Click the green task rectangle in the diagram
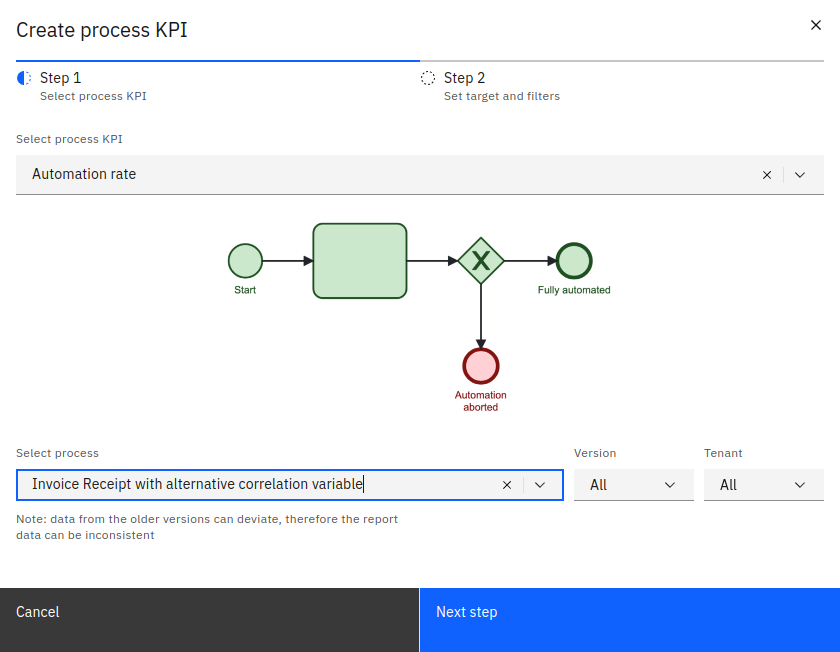Screen dimensions: 840x652 pos(360,260)
